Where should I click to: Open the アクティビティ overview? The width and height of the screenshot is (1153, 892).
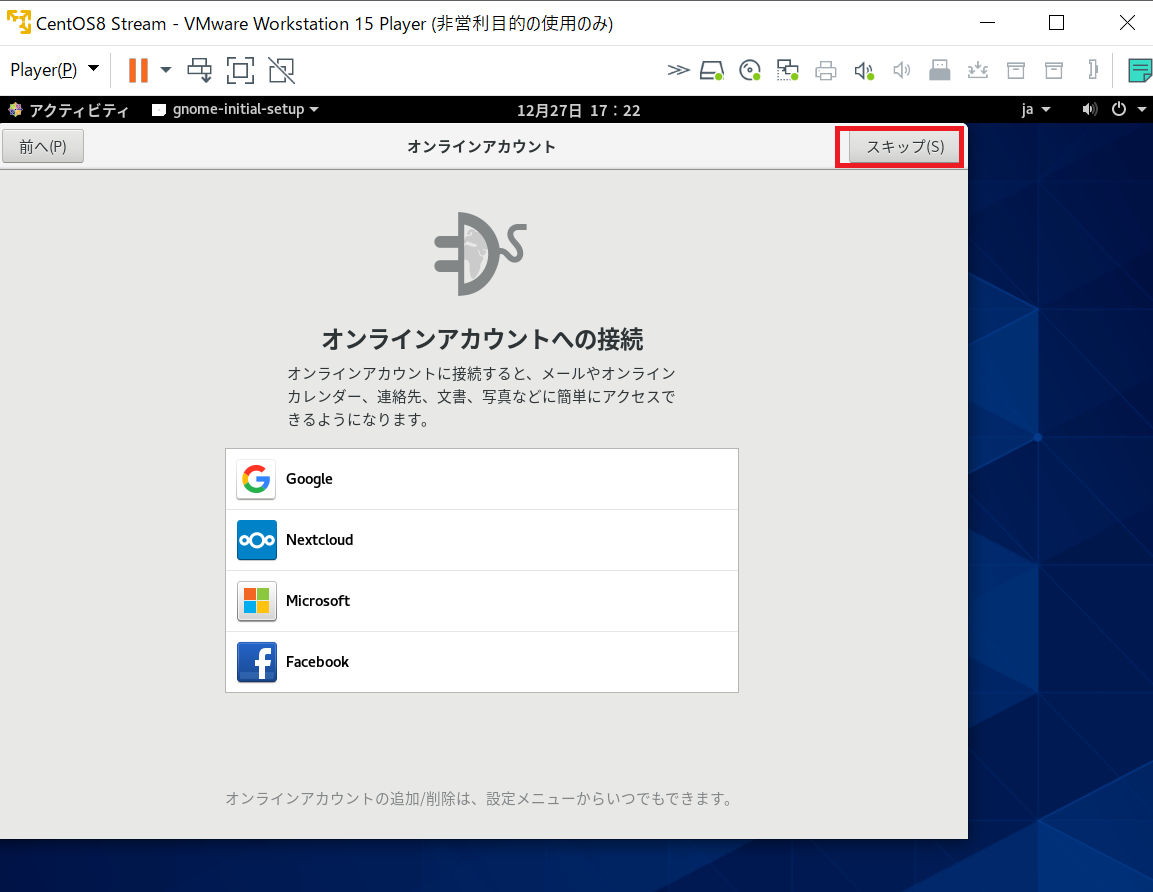click(79, 110)
